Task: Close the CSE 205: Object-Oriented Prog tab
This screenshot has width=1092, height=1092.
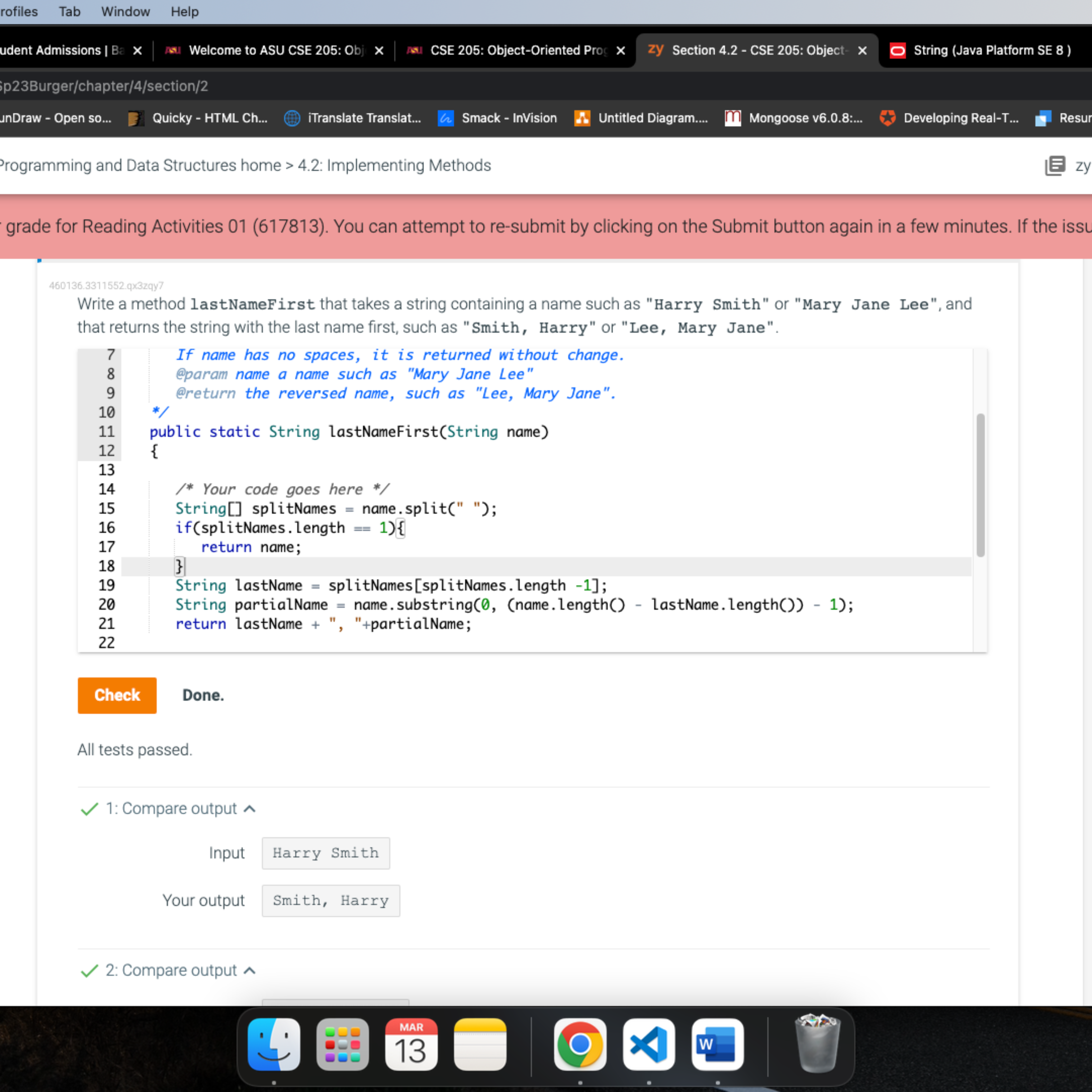Action: [x=621, y=50]
